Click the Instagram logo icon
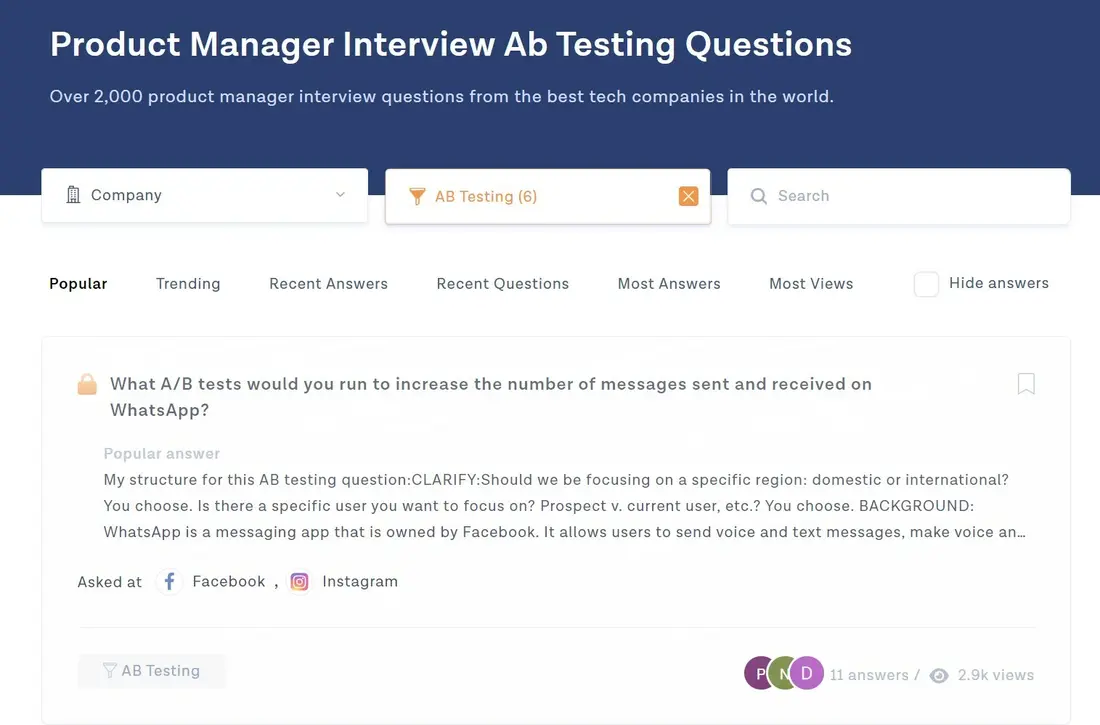The height and width of the screenshot is (725, 1100). tap(300, 582)
